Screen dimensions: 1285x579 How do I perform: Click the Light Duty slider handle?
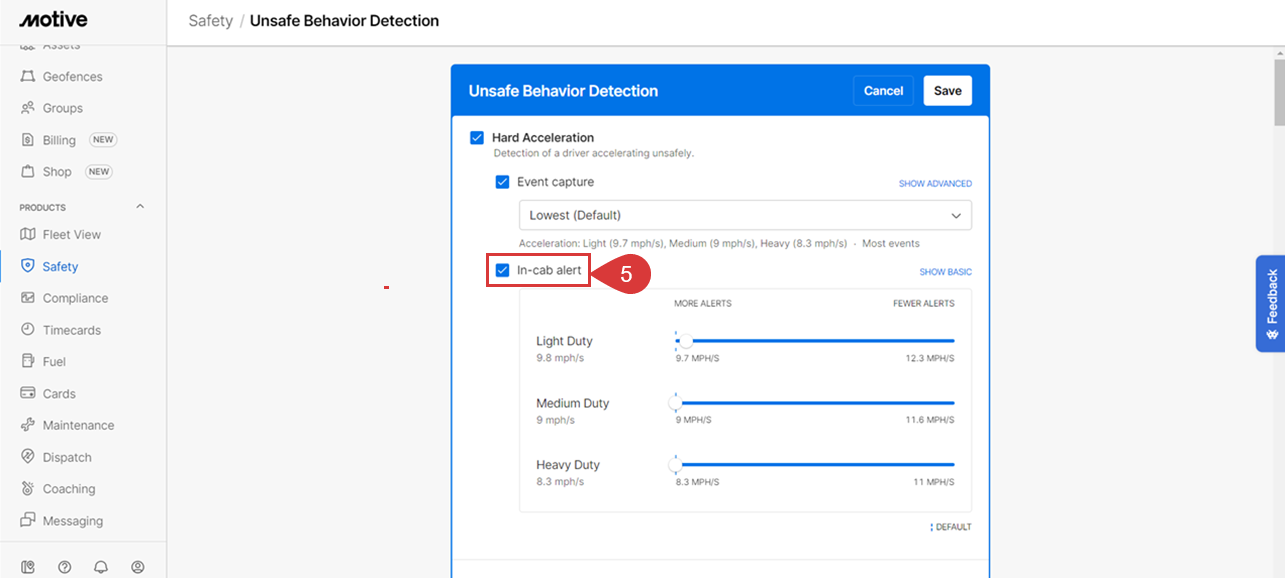coord(685,341)
